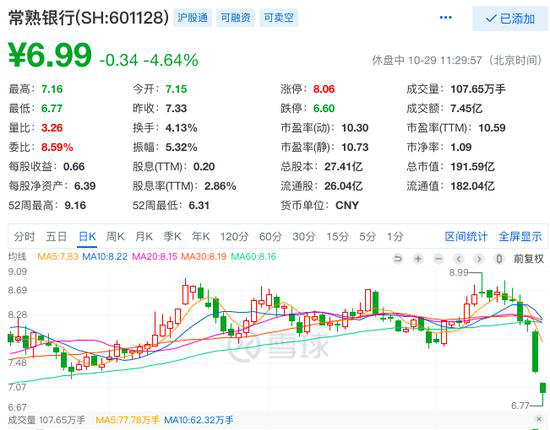The height and width of the screenshot is (430, 550).
Task: Click the 沪股通 tag
Action: (193, 18)
